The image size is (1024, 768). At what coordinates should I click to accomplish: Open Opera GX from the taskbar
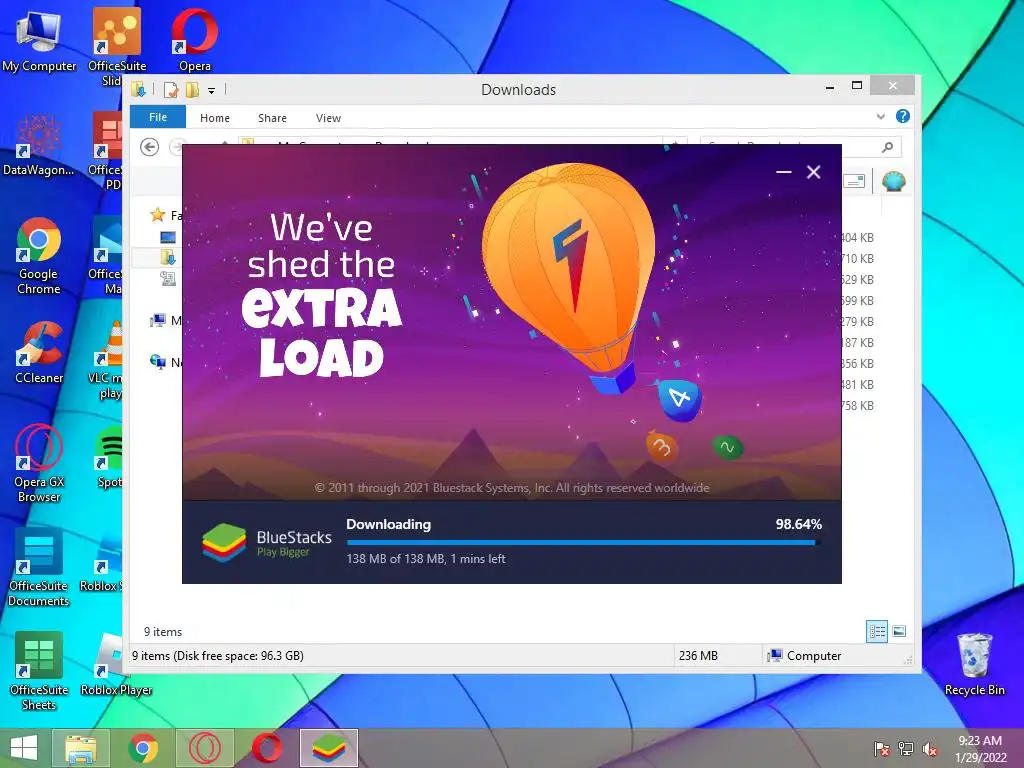click(205, 748)
